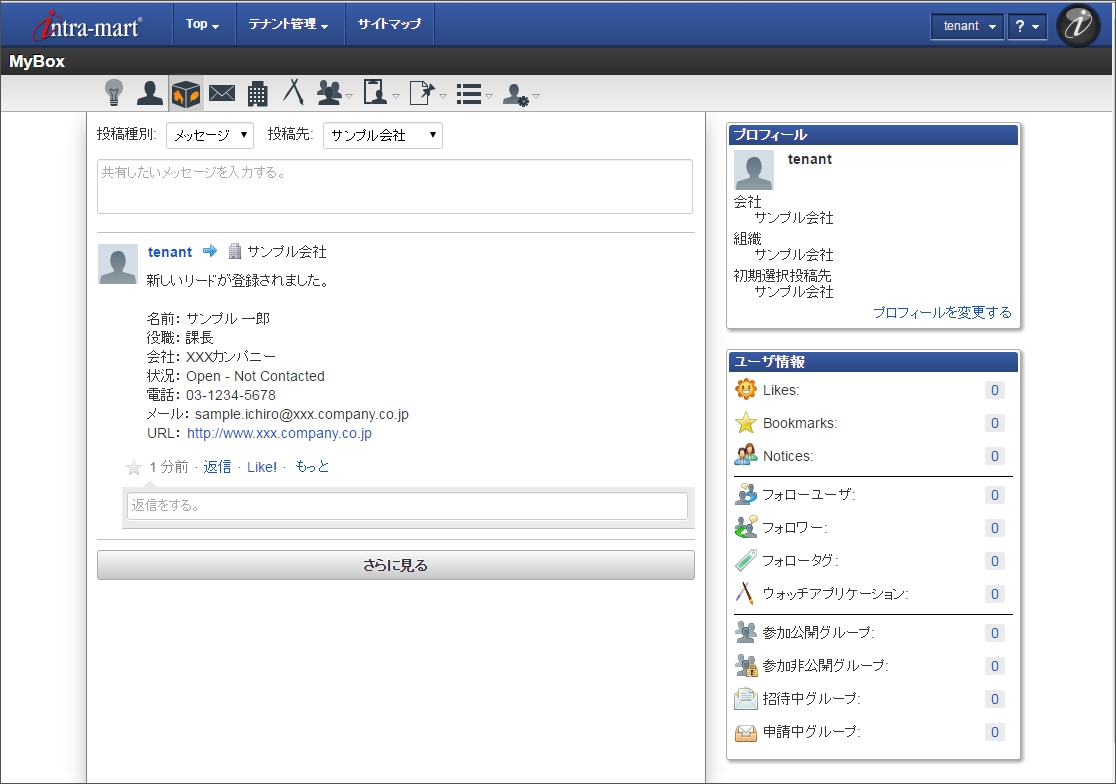Click the bookmark star icon under the post
Screen dimensions: 1116x784
click(134, 467)
